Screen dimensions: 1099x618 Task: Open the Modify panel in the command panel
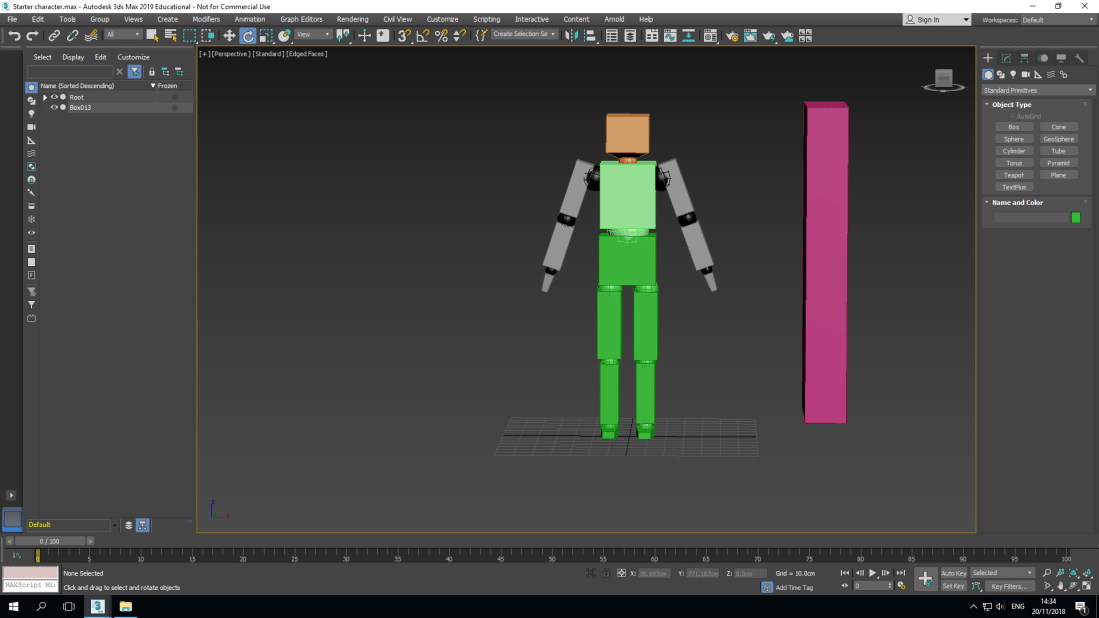(x=1004, y=59)
